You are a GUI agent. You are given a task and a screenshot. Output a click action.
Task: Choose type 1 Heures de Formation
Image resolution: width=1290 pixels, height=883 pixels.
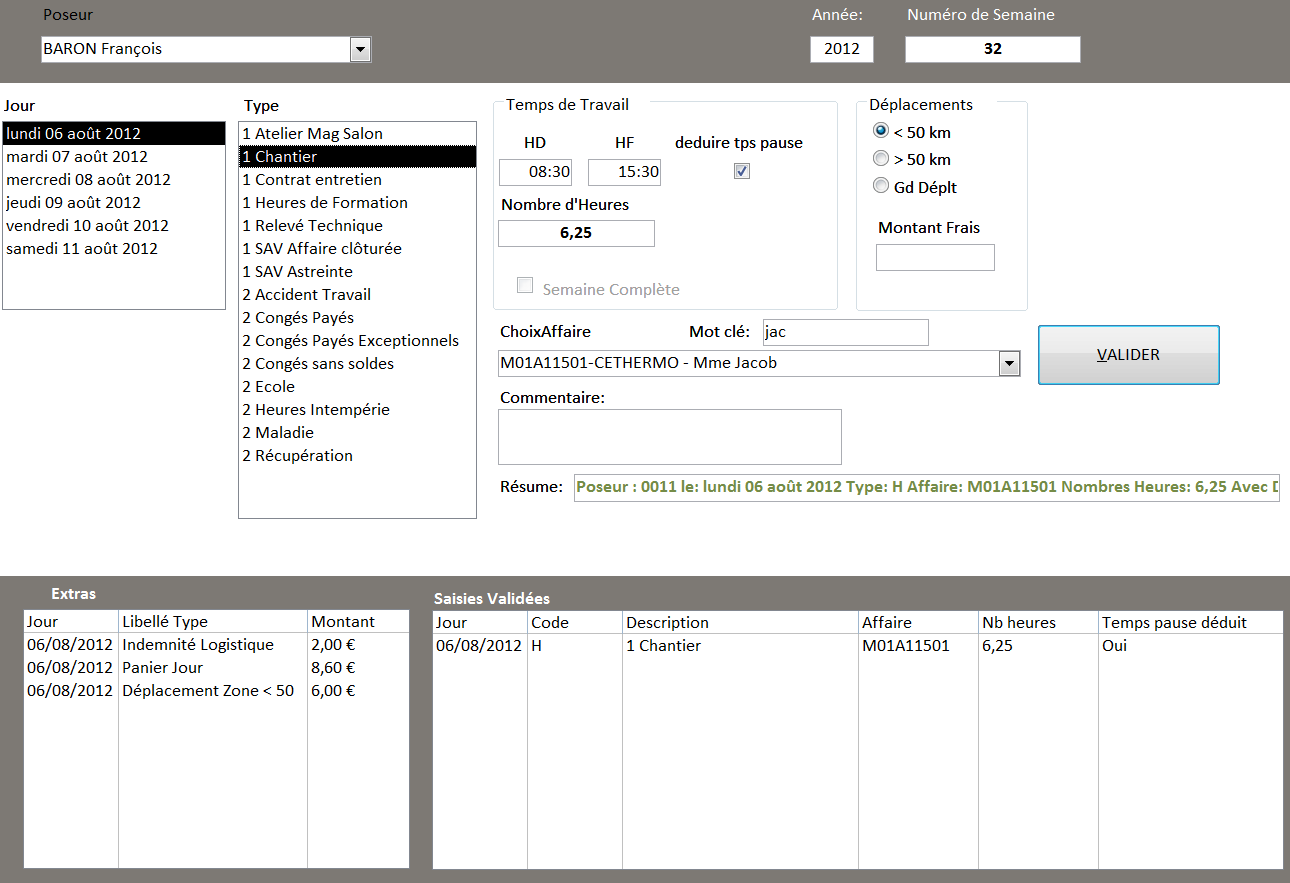click(x=357, y=203)
